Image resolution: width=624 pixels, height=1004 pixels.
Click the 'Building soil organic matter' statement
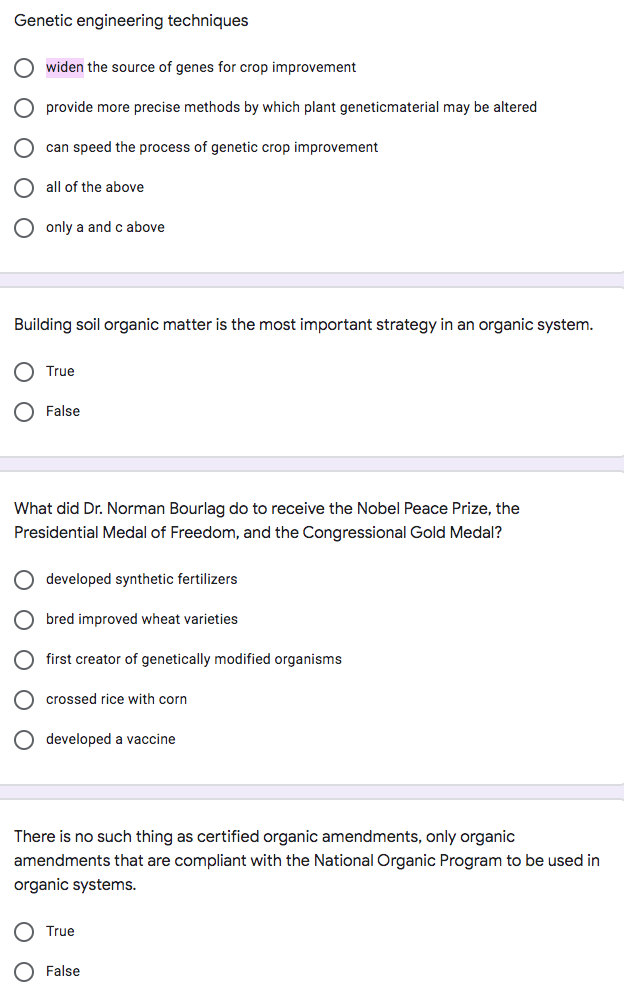303,325
